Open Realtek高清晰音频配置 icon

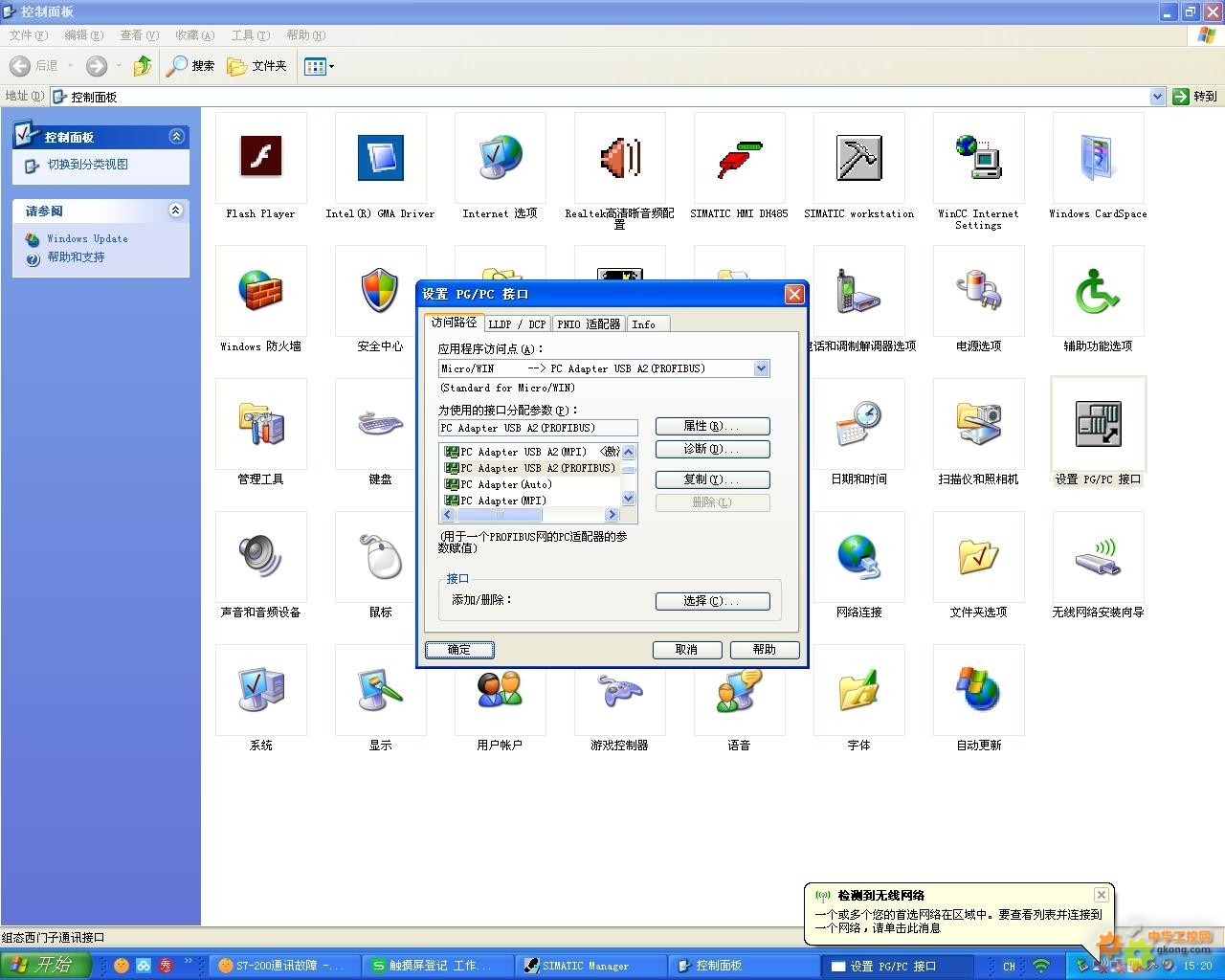tap(619, 158)
